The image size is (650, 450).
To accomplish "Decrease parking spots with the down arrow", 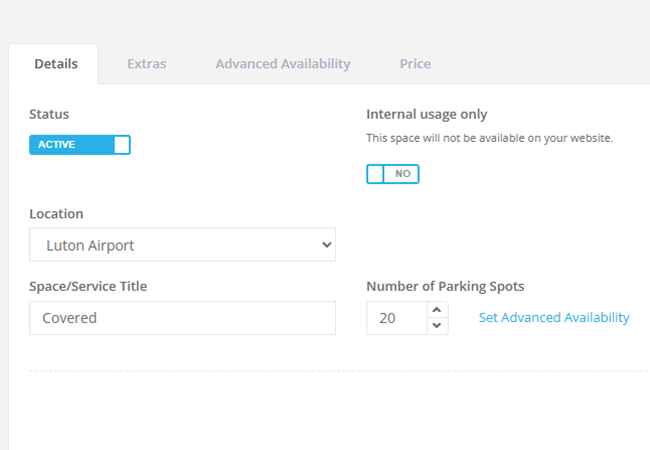I will (x=437, y=326).
